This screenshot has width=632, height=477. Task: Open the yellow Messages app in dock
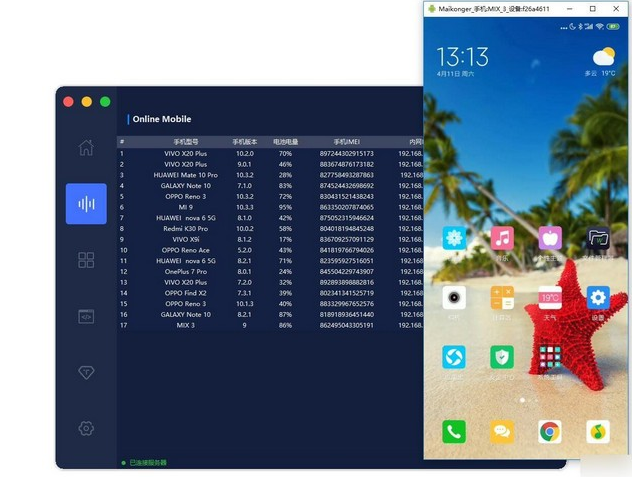coord(502,431)
